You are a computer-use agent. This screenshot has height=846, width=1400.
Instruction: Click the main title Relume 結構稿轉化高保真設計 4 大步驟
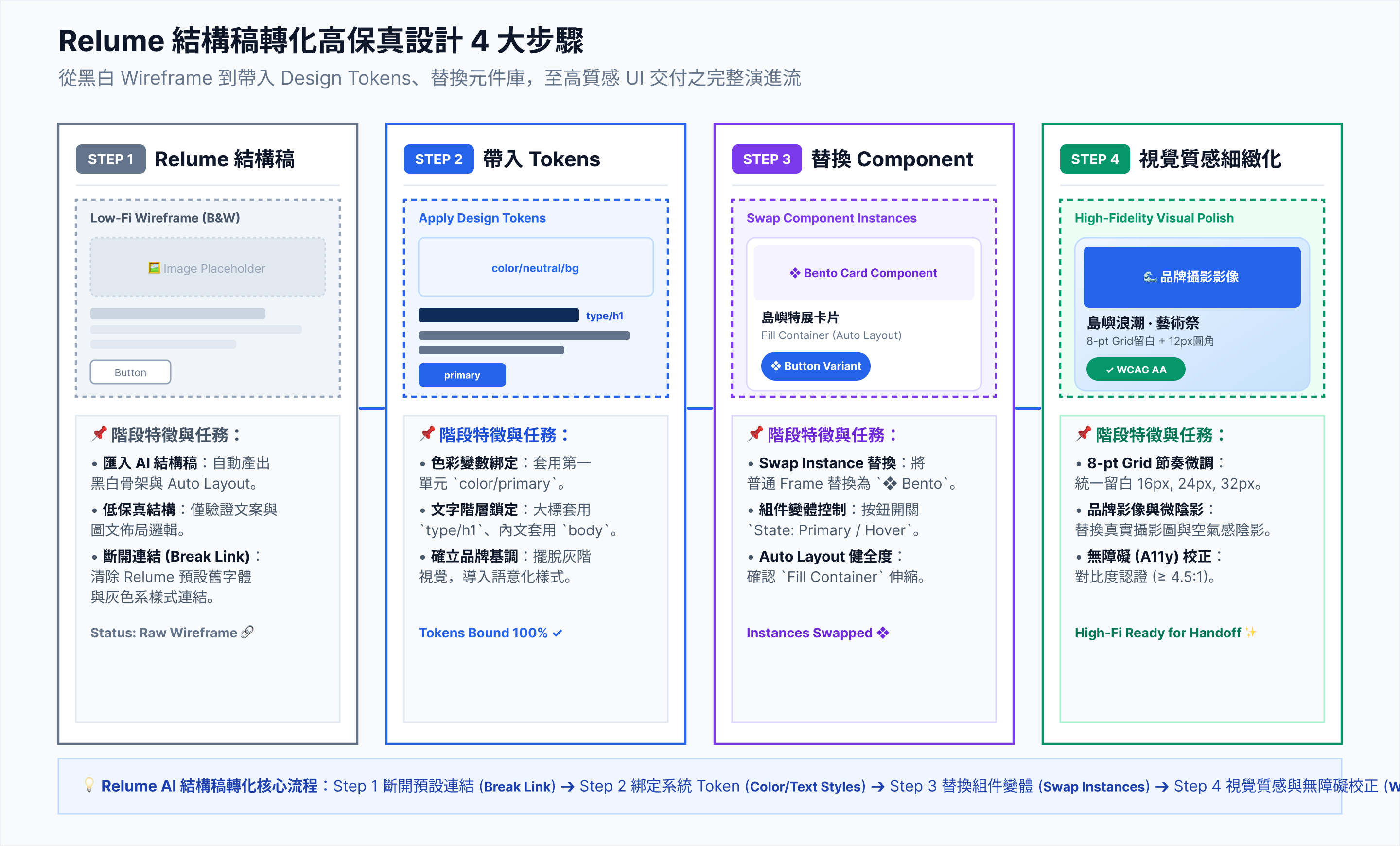point(321,41)
